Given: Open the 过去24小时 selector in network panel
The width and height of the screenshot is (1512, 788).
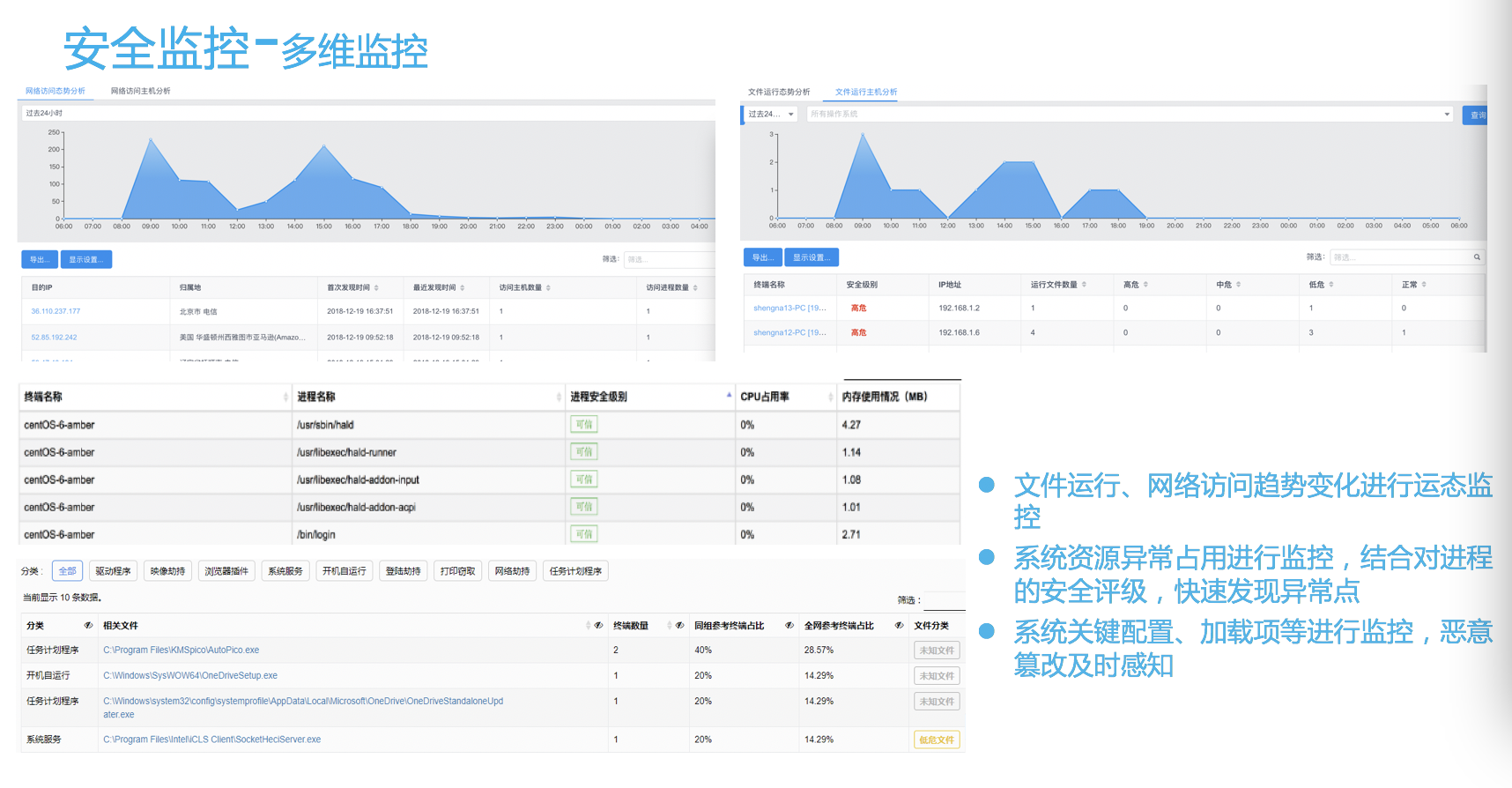Looking at the screenshot, I should coord(367,114).
